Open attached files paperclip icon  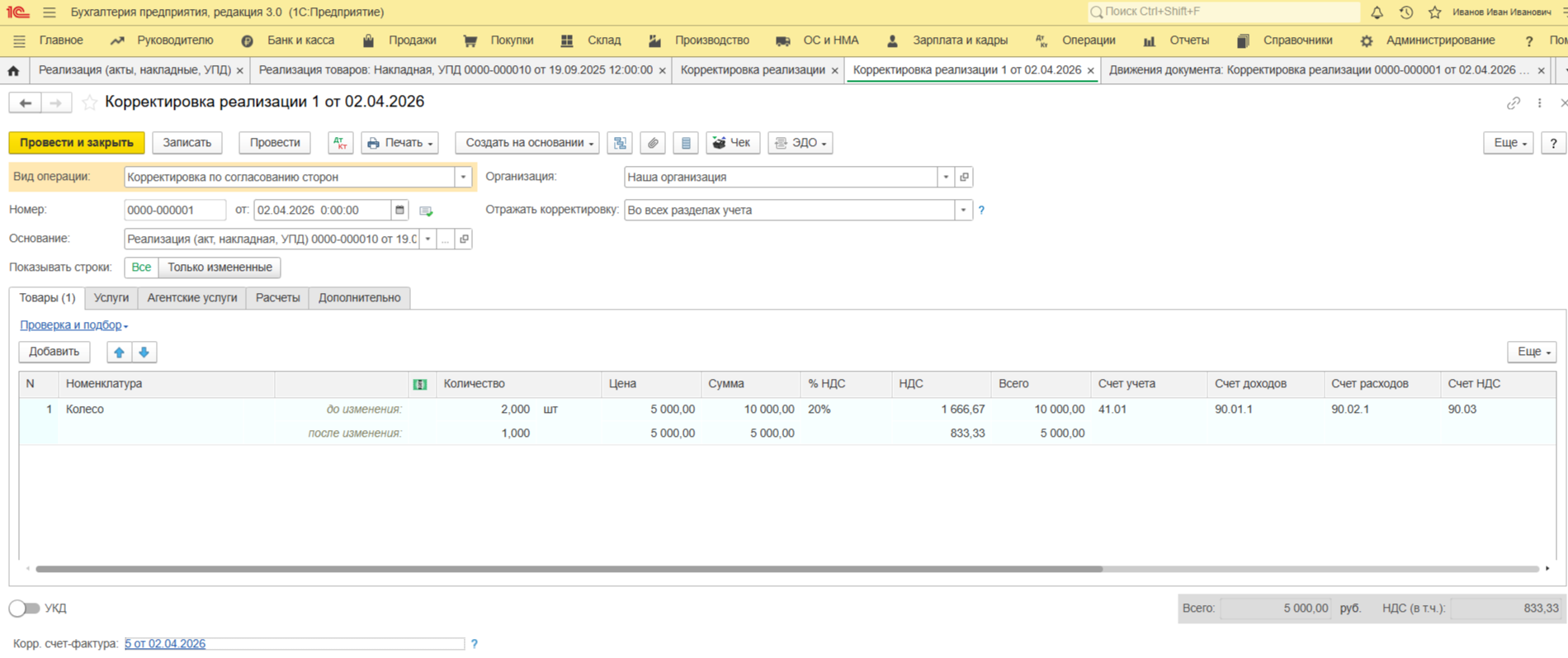click(x=653, y=143)
